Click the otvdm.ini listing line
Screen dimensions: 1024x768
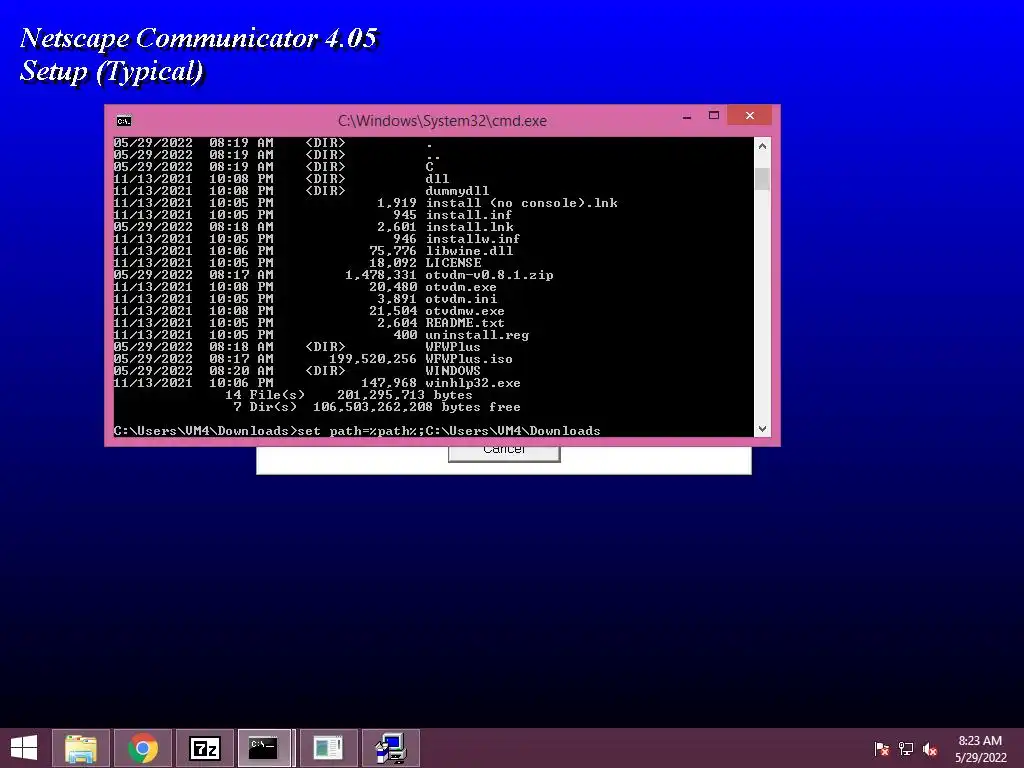point(305,299)
